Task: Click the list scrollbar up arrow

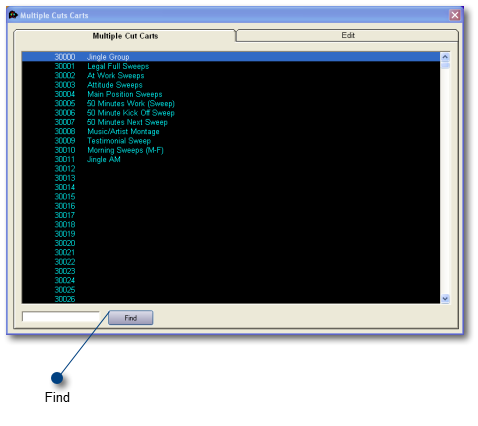Action: 445,57
